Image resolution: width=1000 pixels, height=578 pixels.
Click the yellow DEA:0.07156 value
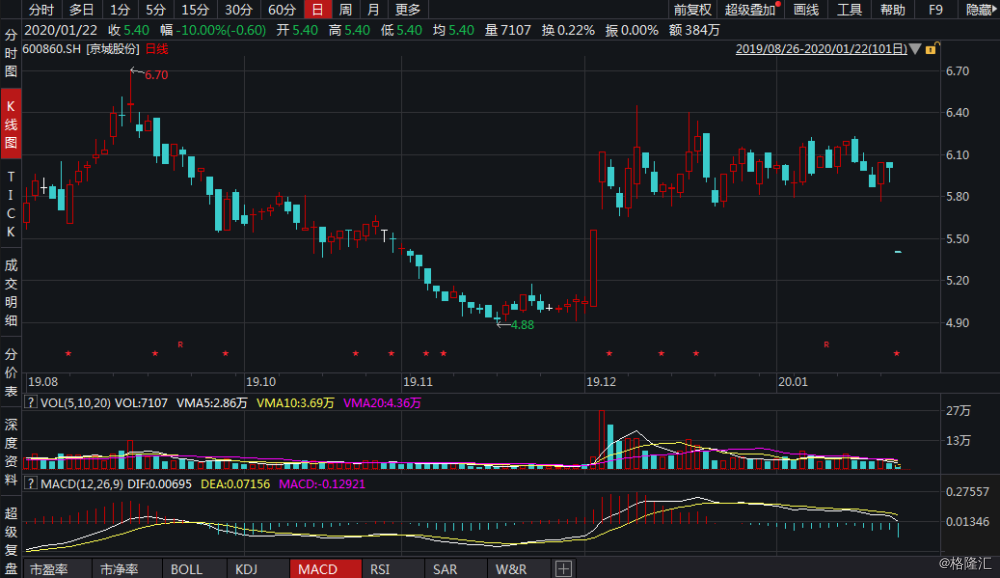235,484
